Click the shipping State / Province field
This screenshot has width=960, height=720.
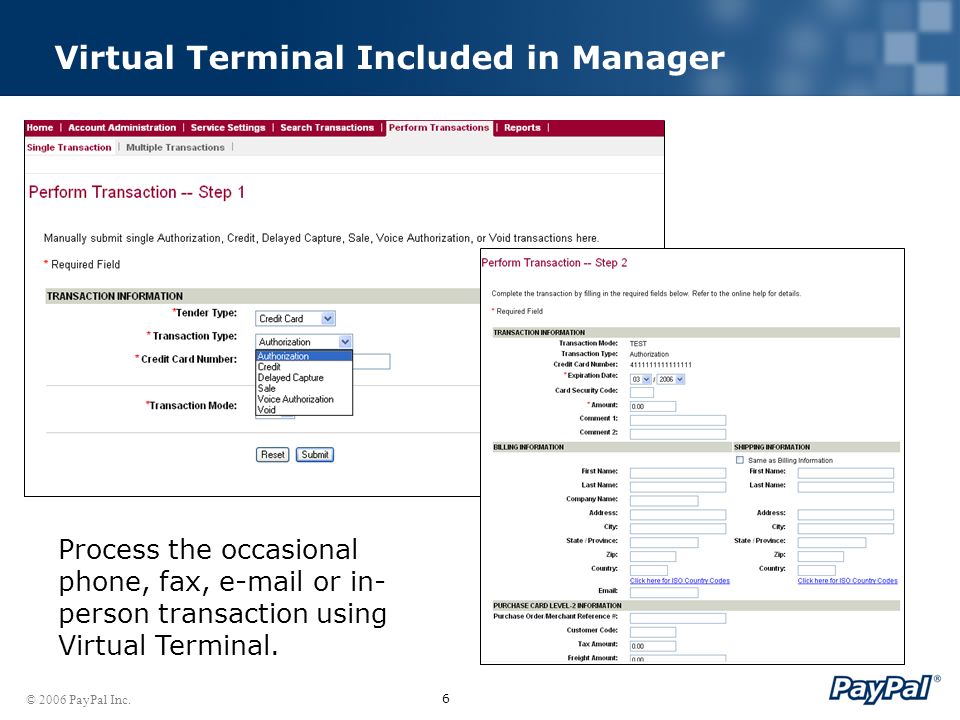[831, 542]
